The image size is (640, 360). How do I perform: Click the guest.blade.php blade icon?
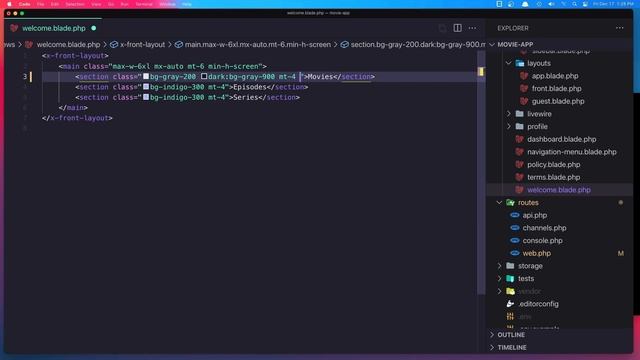pyautogui.click(x=524, y=101)
